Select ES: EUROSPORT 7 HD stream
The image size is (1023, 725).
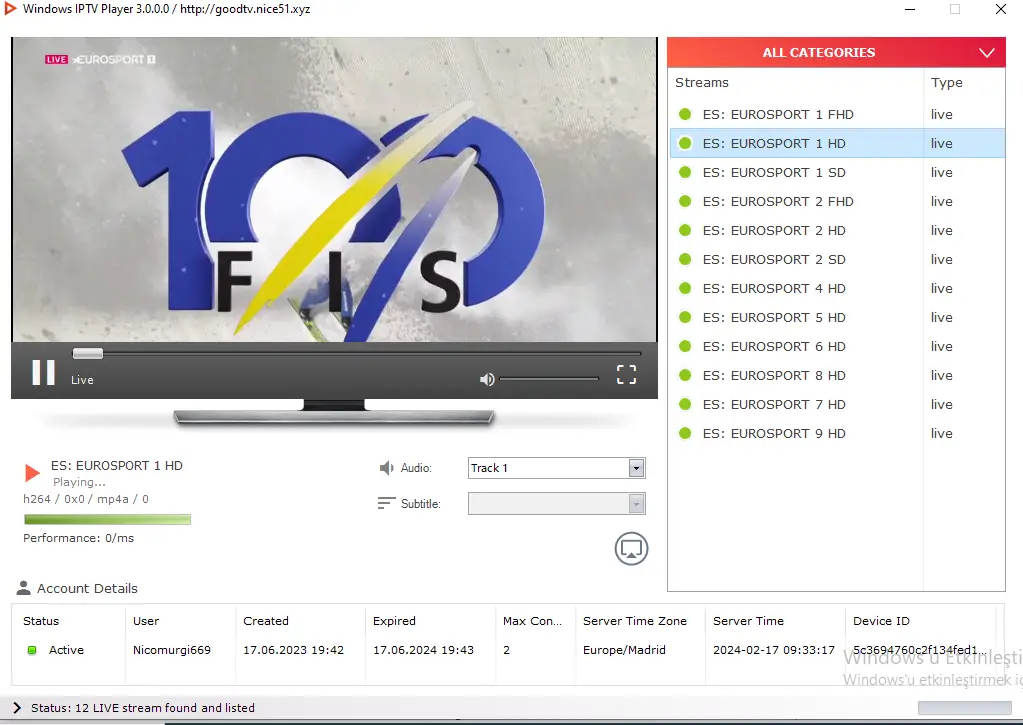click(x=838, y=404)
